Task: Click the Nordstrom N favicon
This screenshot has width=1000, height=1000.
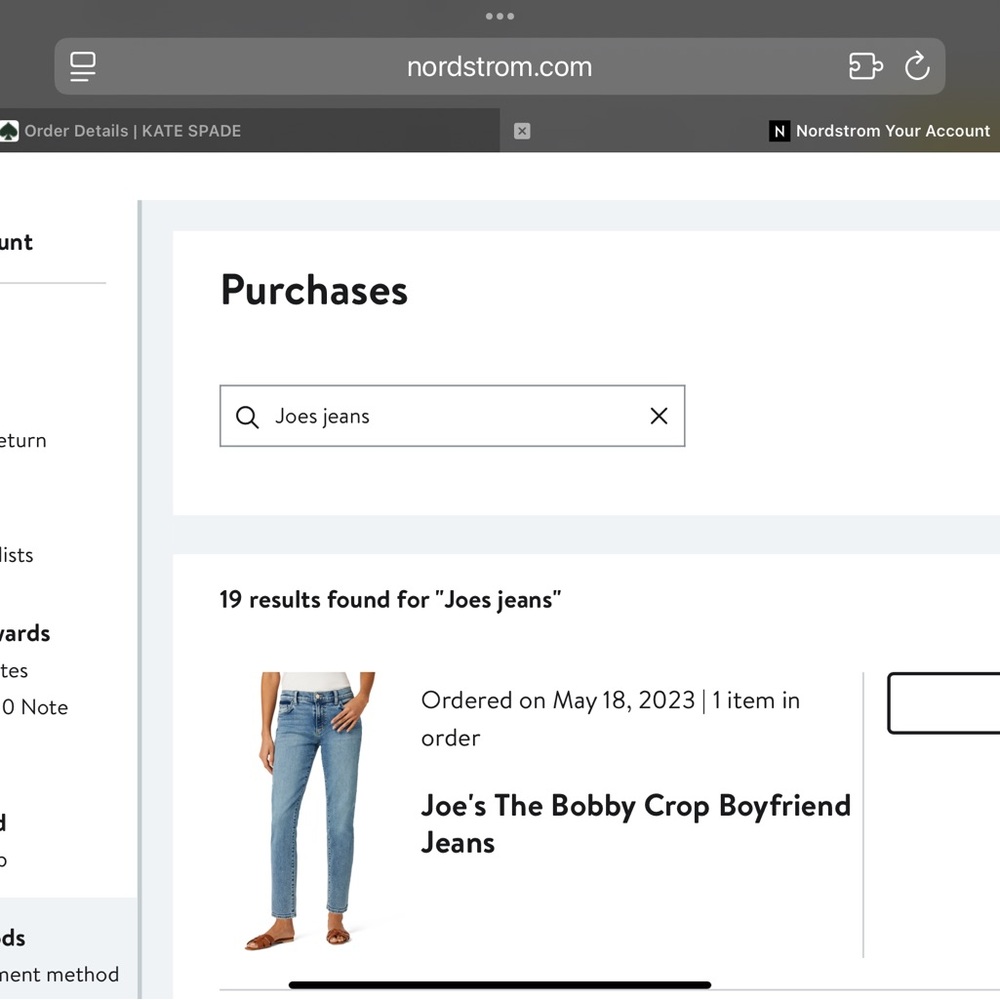Action: pos(779,131)
